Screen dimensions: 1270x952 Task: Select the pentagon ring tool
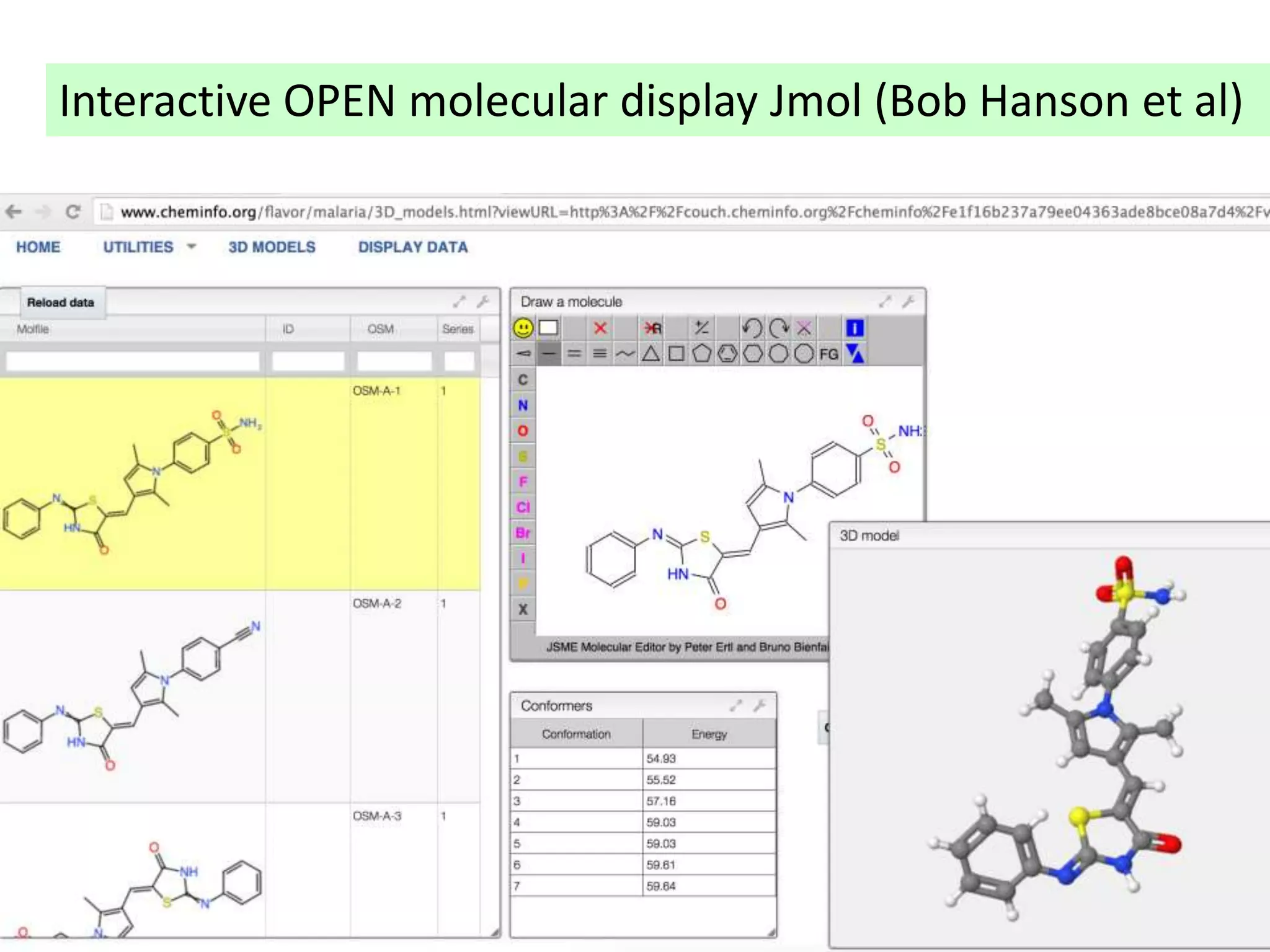tap(701, 354)
